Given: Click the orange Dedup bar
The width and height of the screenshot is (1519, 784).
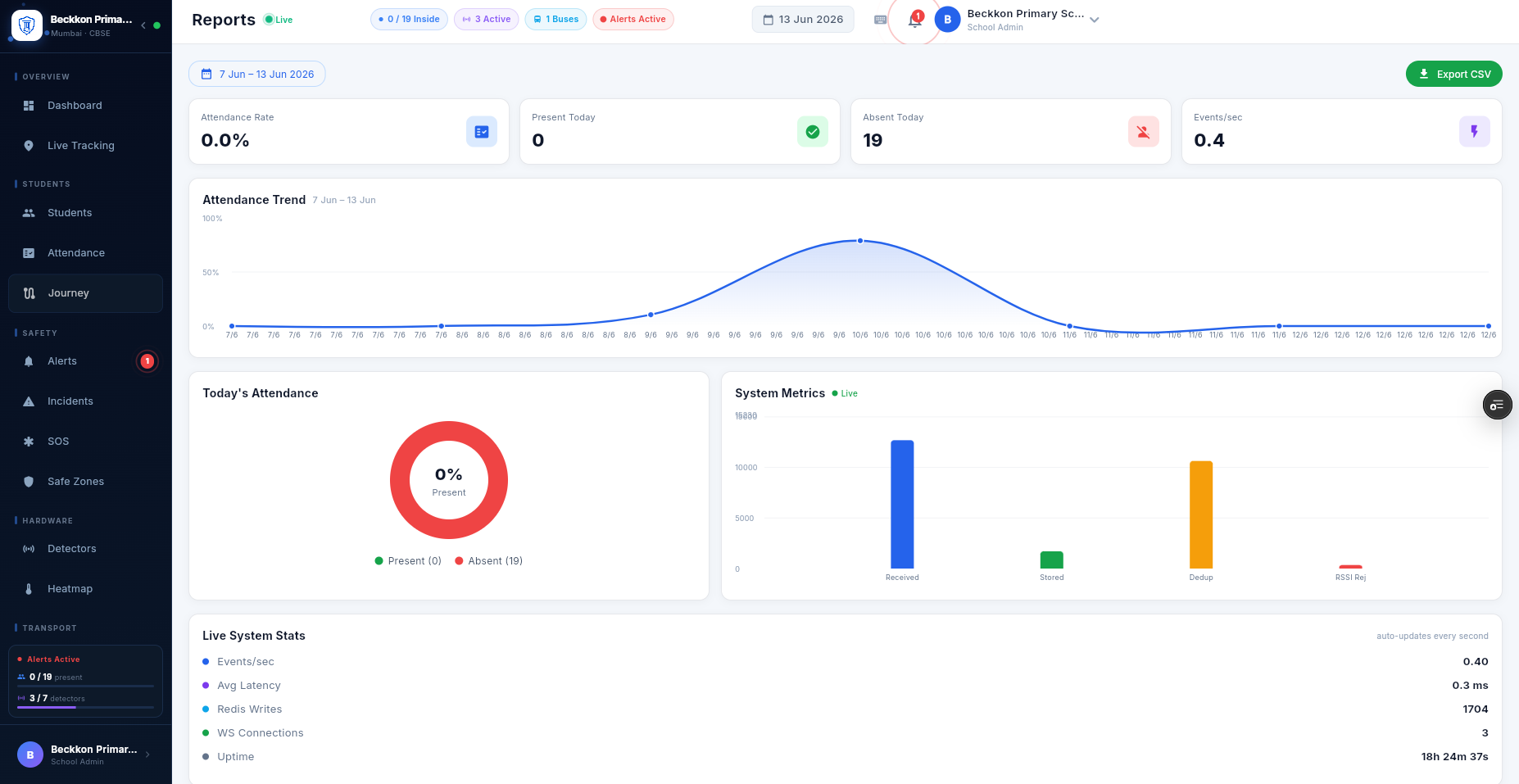Looking at the screenshot, I should tap(1201, 514).
